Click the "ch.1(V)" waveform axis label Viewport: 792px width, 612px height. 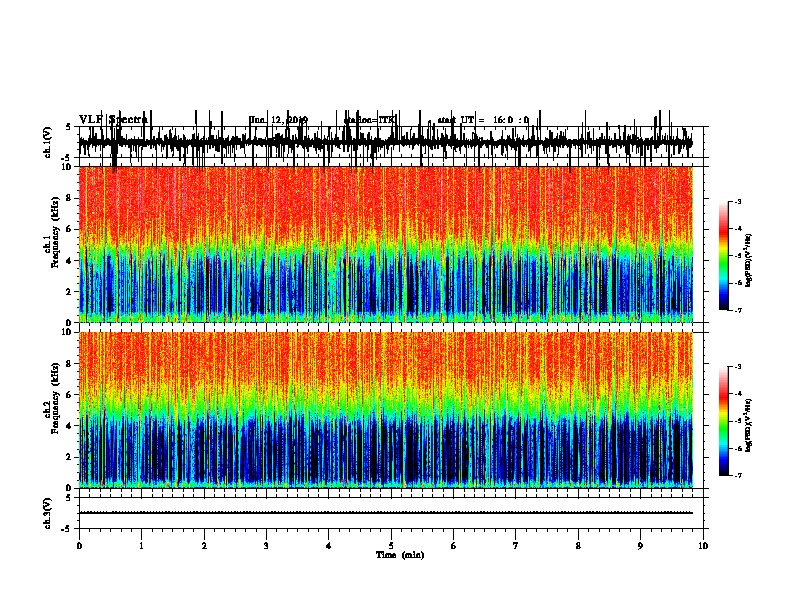[x=47, y=142]
